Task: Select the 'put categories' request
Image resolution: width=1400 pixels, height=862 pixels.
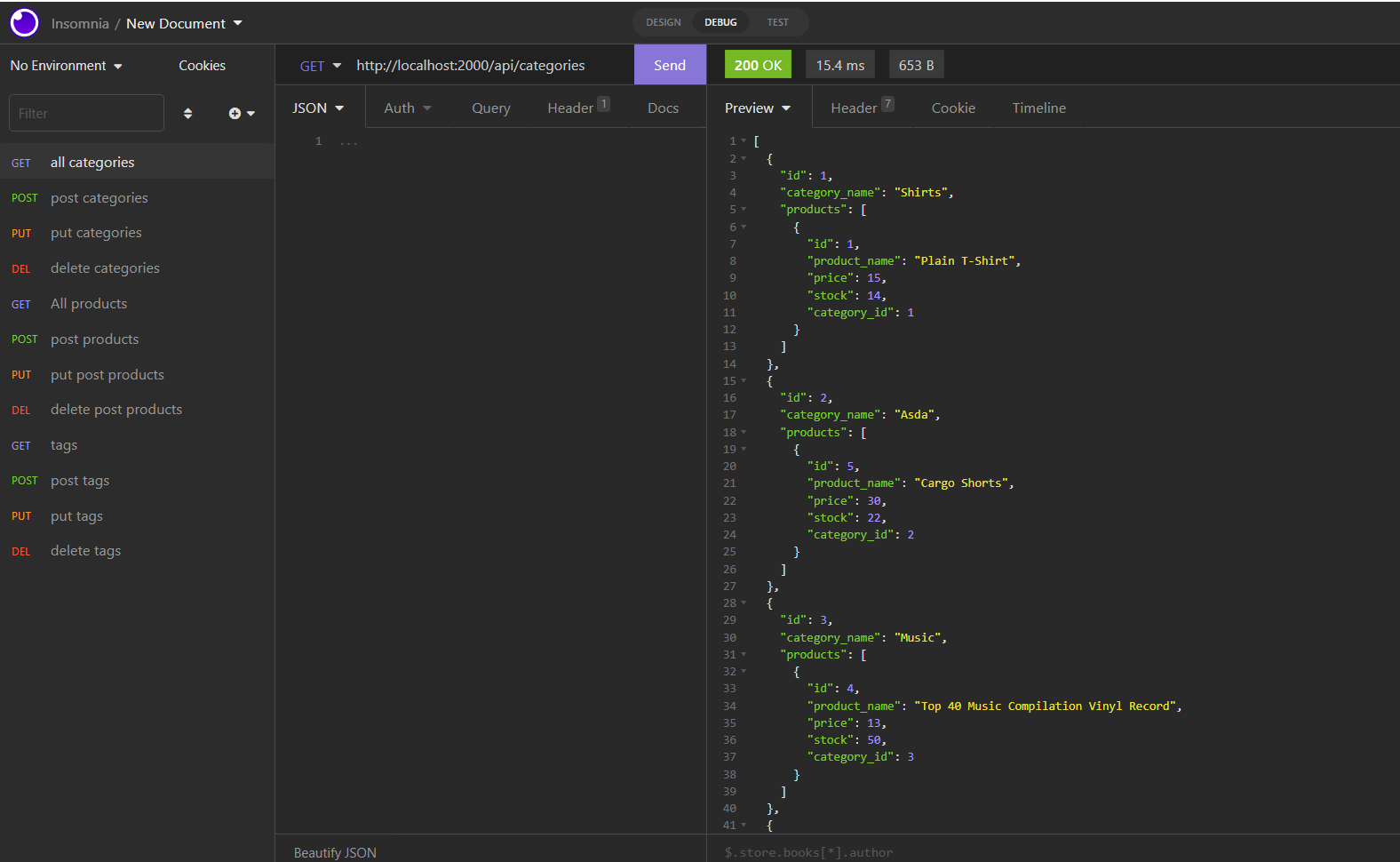Action: click(x=137, y=233)
